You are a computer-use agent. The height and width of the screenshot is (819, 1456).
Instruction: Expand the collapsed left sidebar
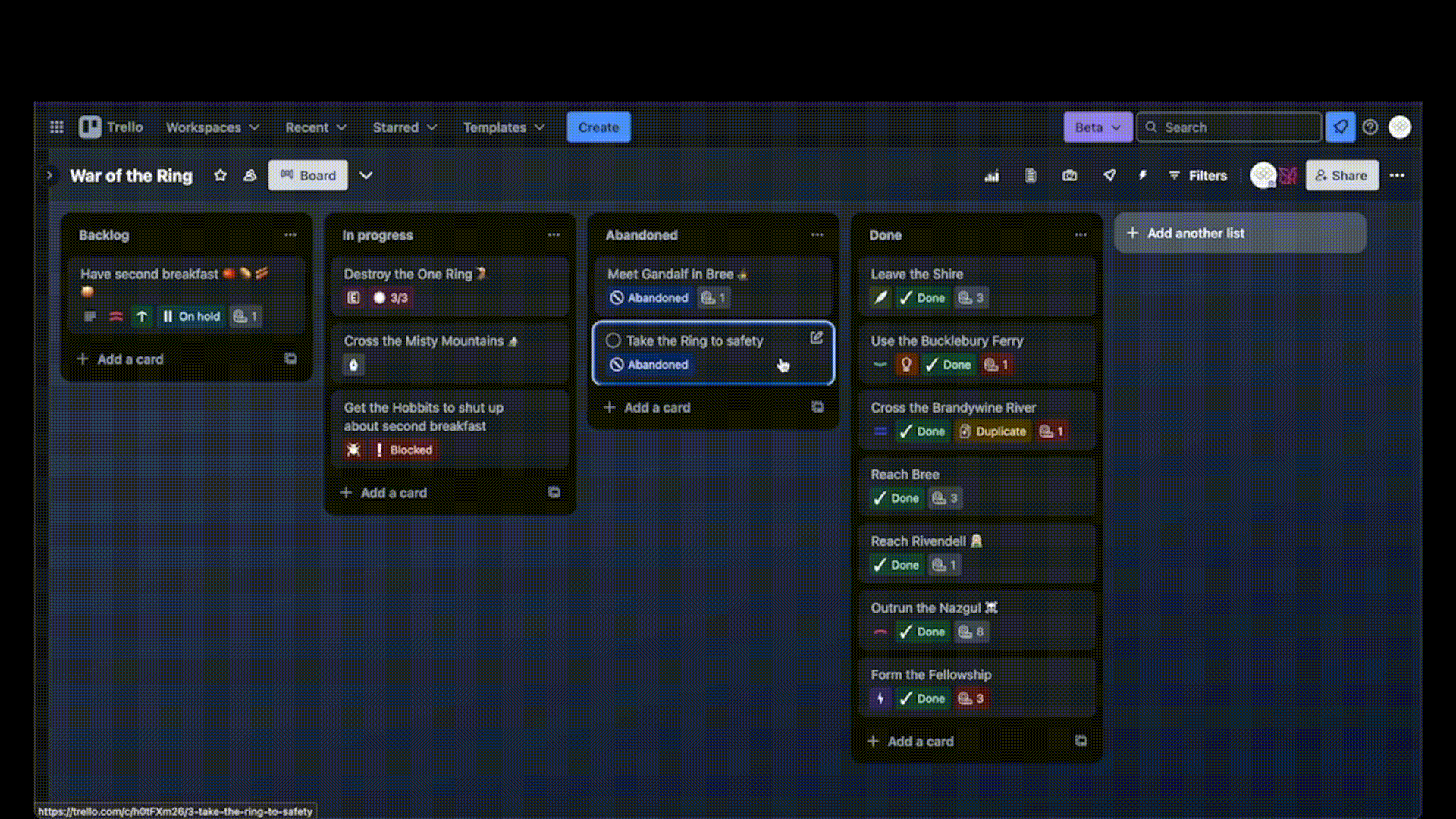49,175
